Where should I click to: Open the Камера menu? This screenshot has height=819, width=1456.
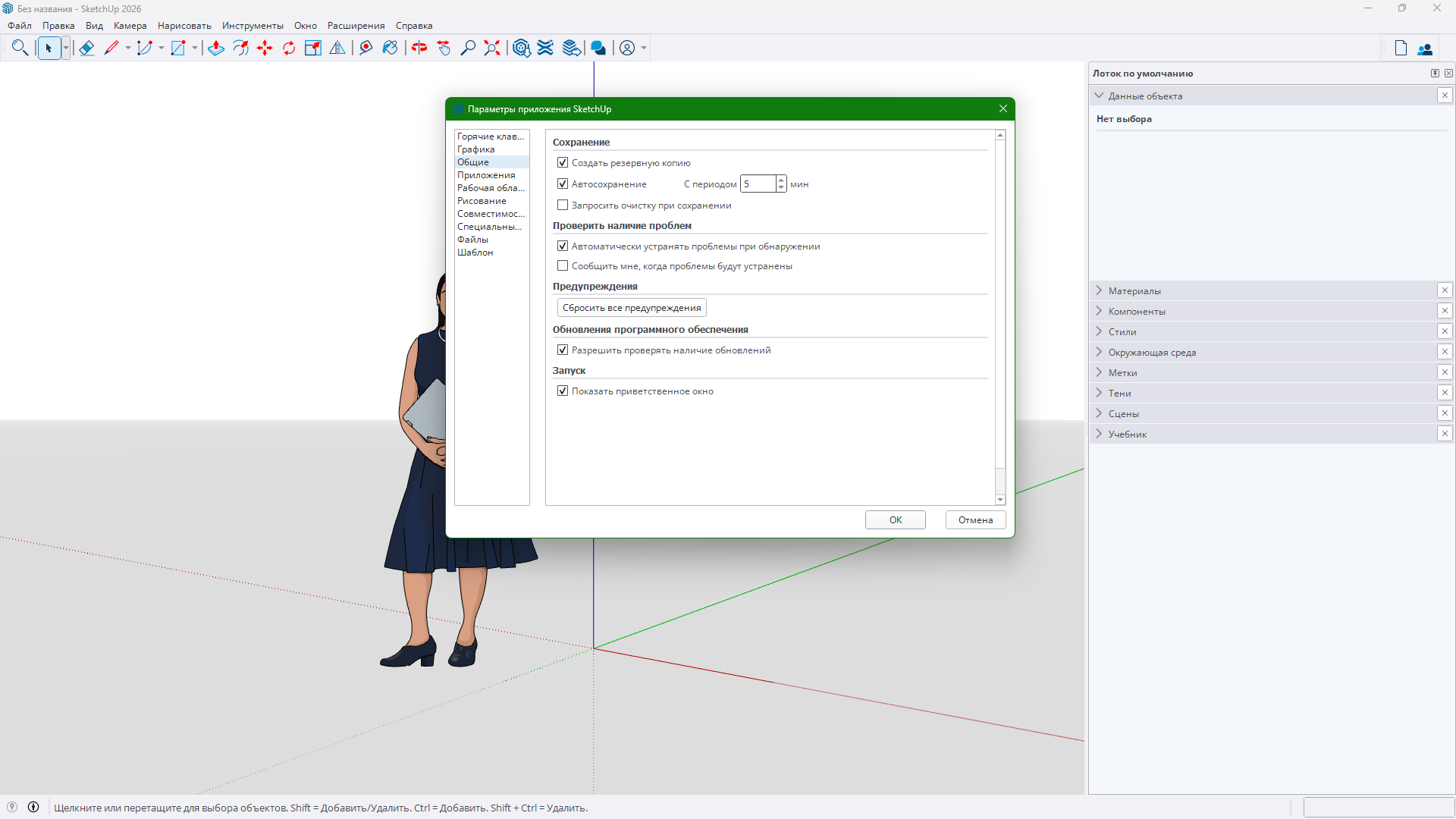[129, 25]
